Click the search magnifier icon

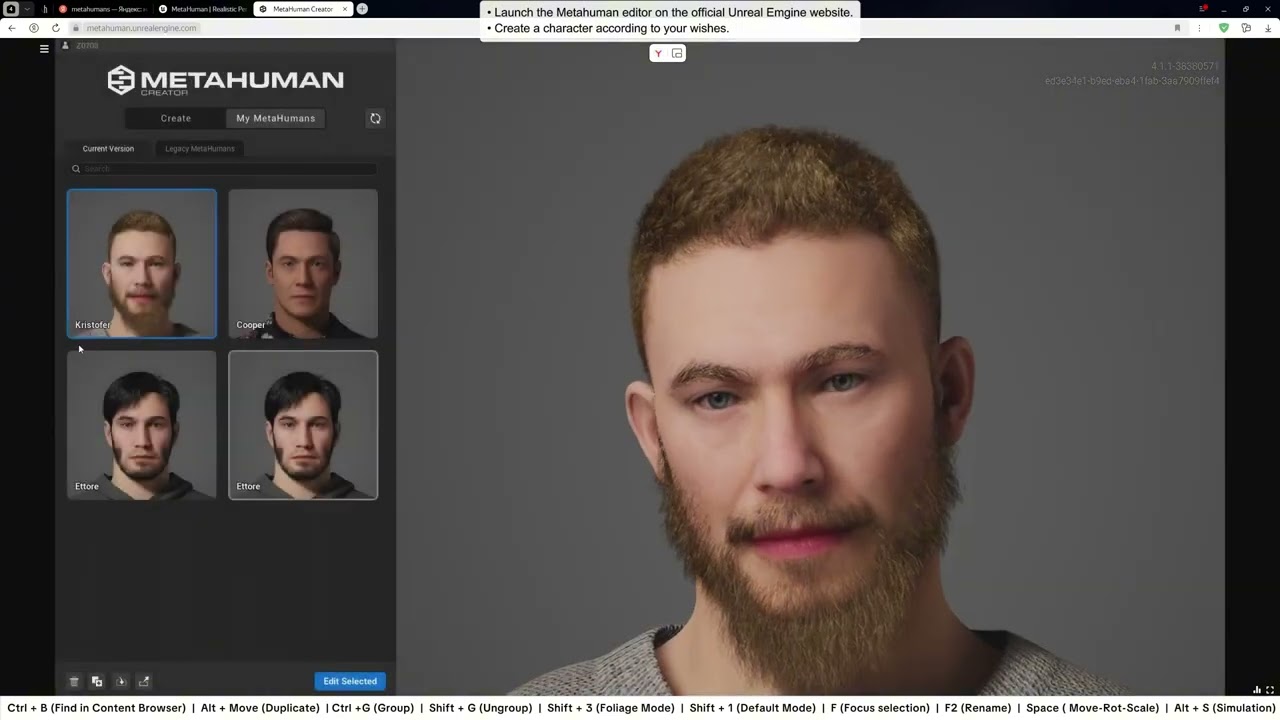75,169
